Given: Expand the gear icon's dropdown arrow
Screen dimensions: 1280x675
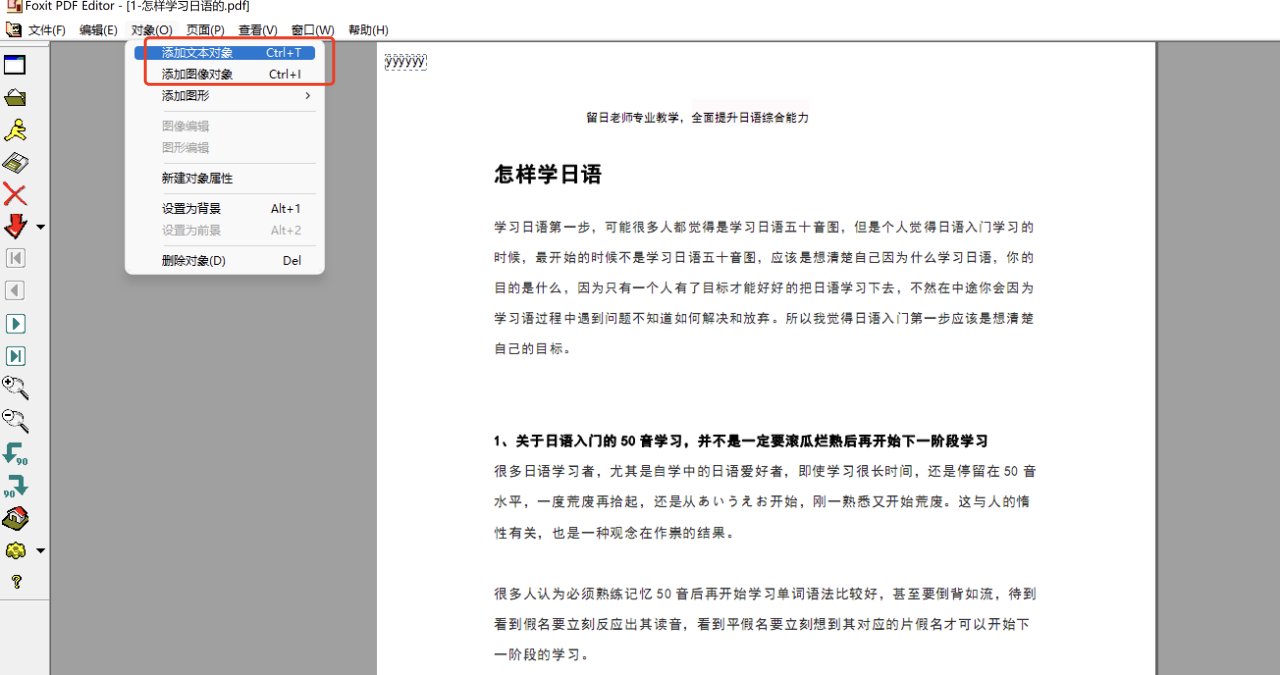Looking at the screenshot, I should click(39, 550).
